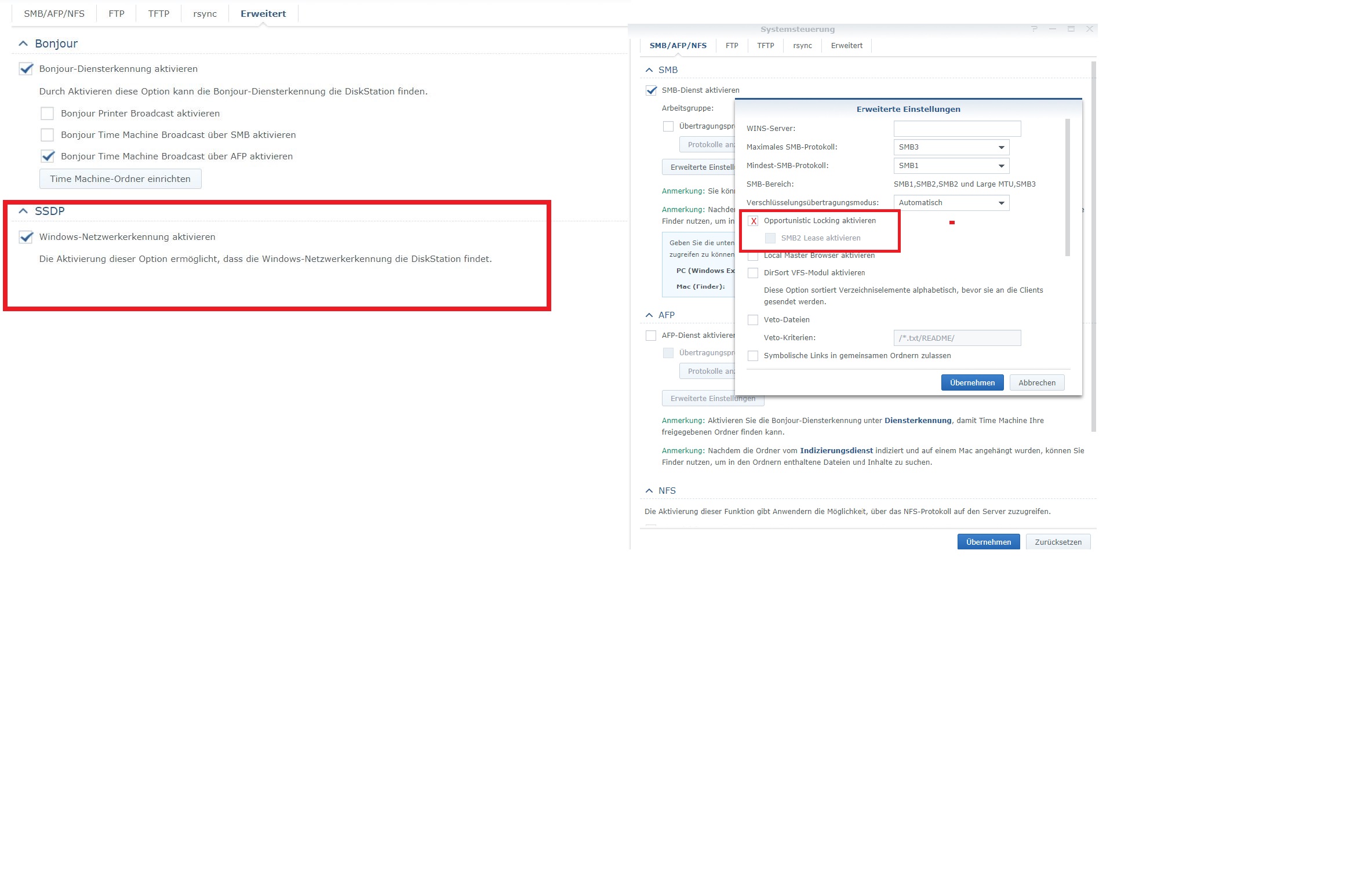Click Time Machine-Ordner einrichten button
The image size is (1372, 889).
pos(120,179)
